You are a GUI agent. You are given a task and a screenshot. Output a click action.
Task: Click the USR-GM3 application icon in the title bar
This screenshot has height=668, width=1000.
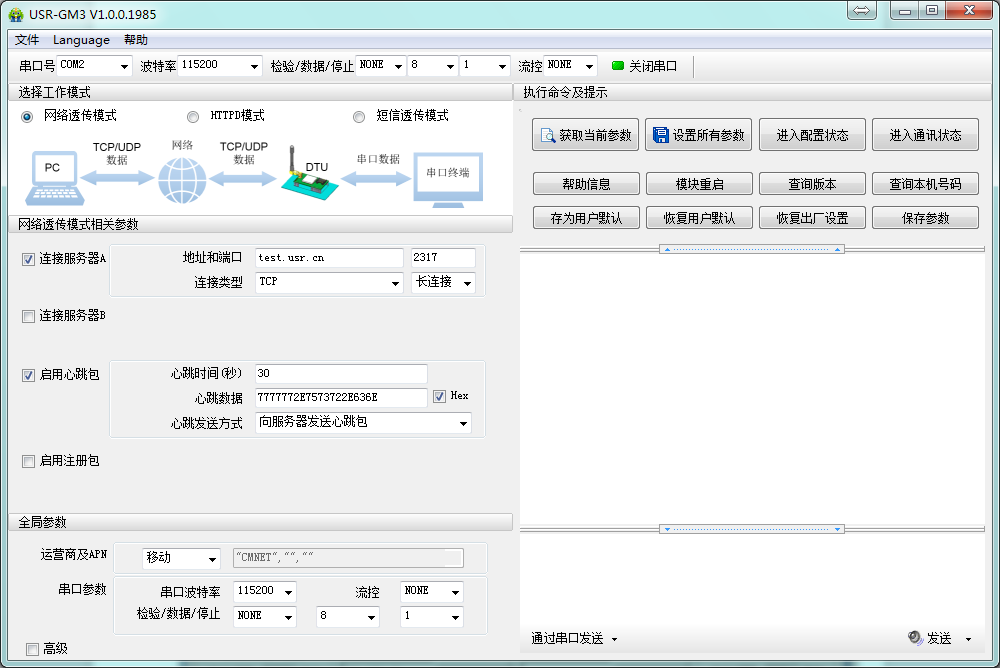14,13
